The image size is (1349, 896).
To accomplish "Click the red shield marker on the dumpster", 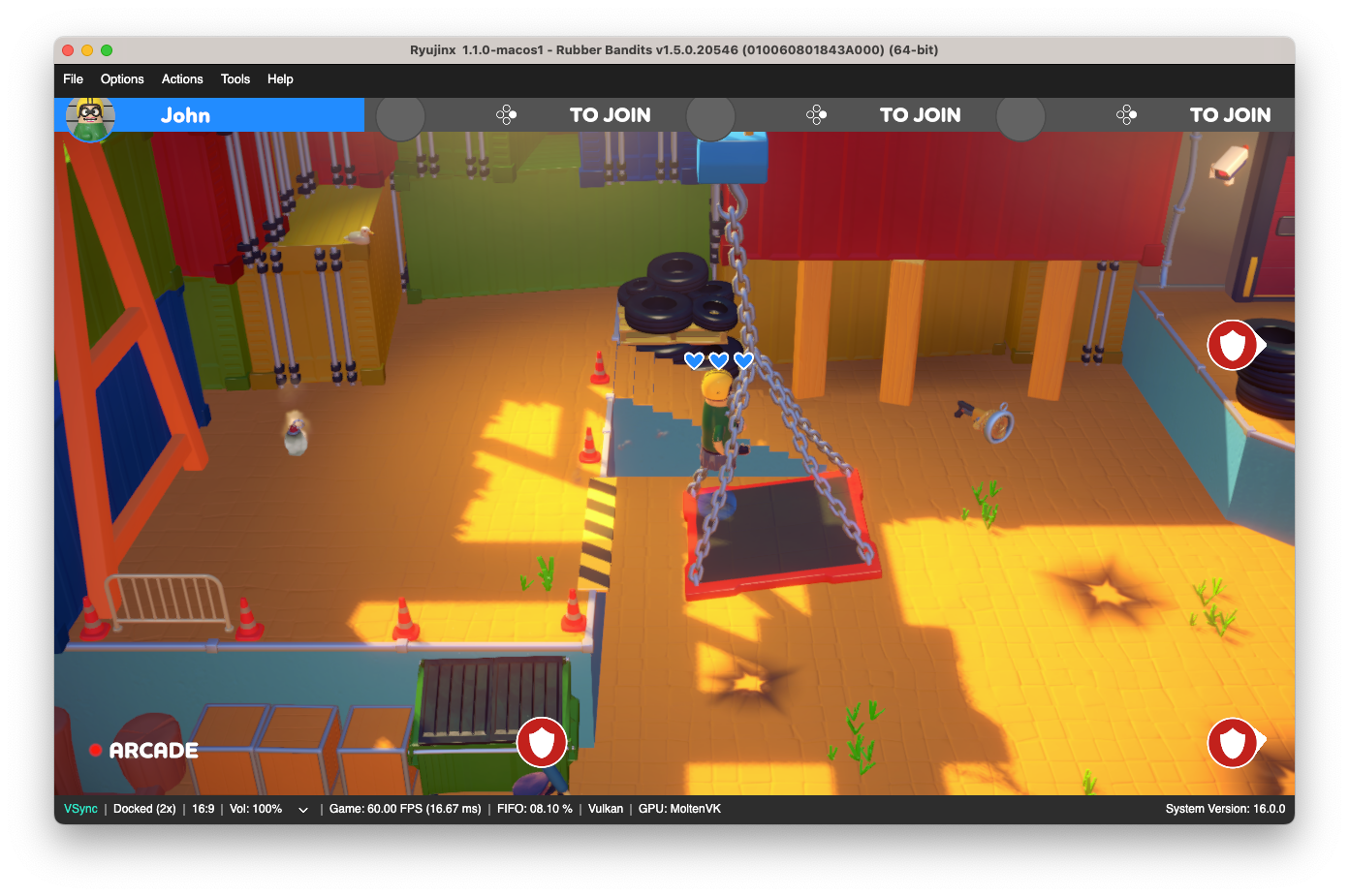I will click(542, 742).
